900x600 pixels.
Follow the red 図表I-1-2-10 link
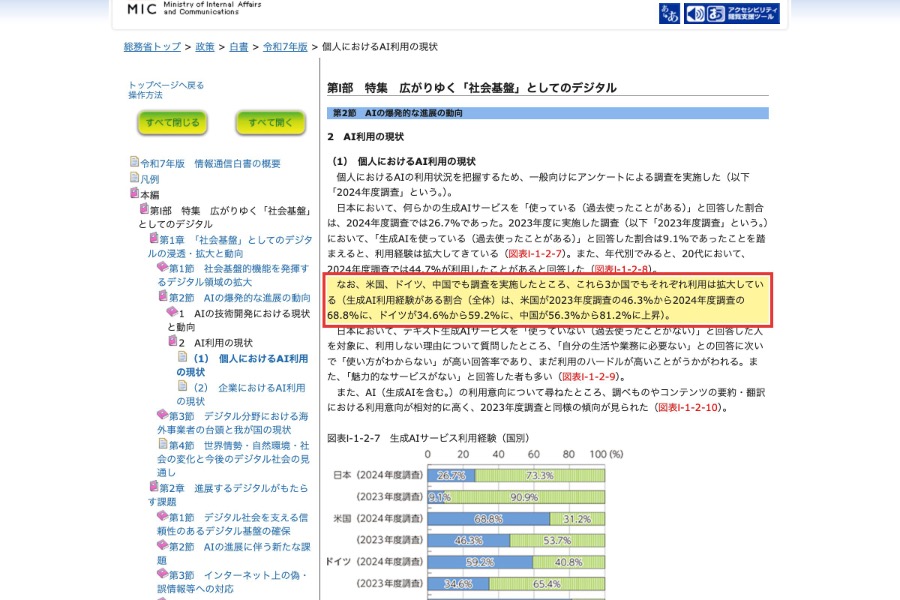688,408
